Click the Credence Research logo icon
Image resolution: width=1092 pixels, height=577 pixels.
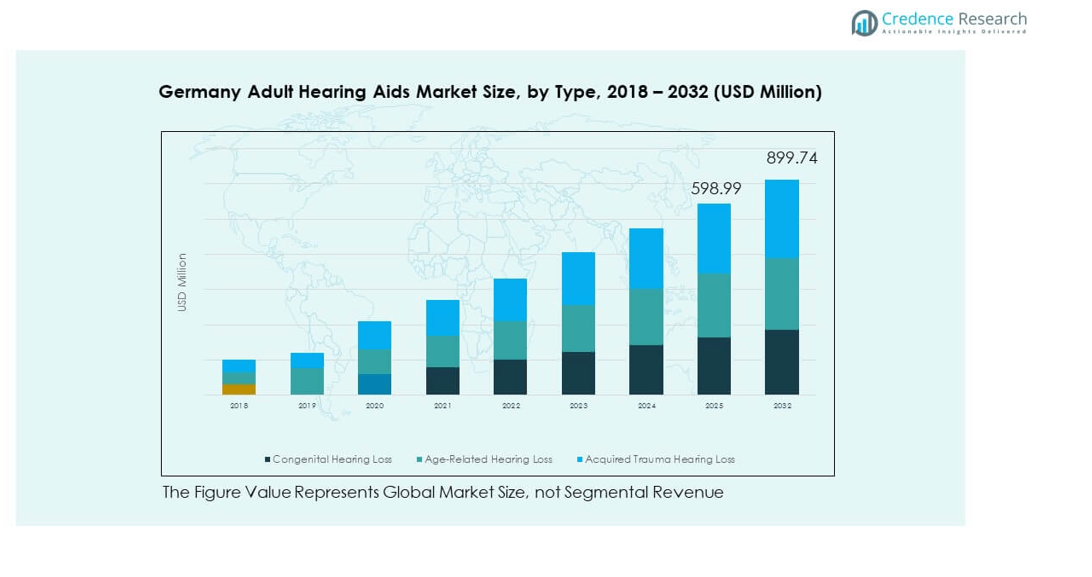click(864, 23)
